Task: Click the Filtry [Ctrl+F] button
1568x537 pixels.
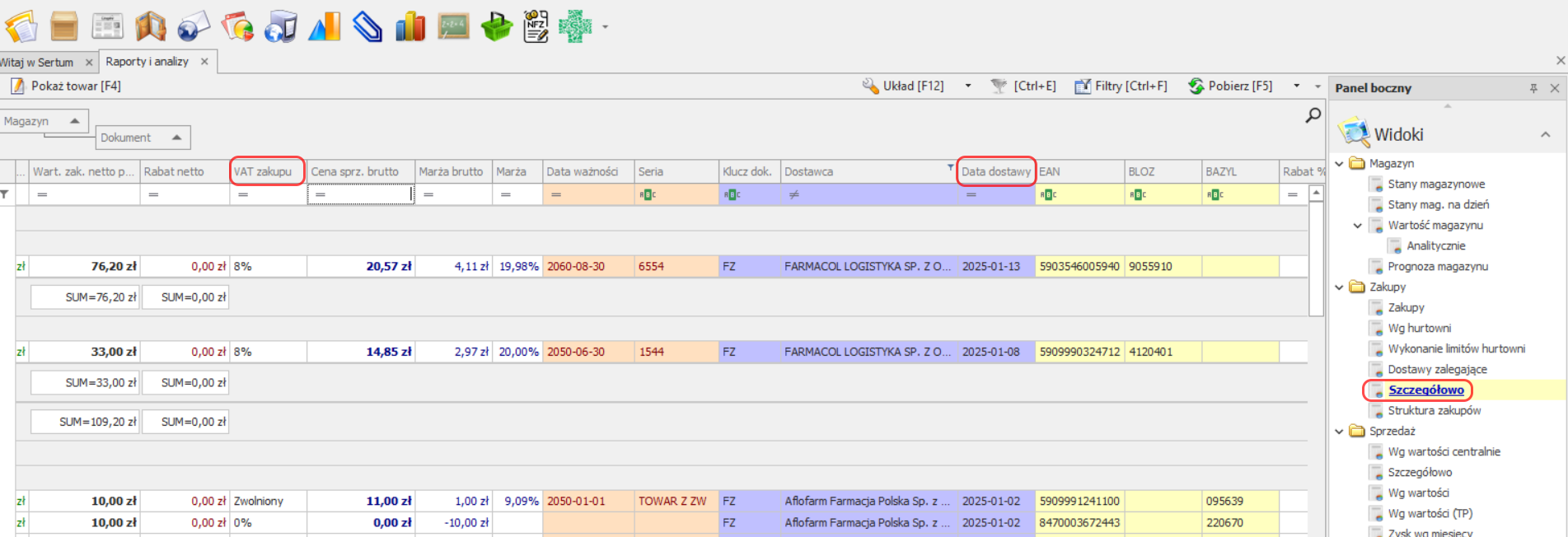Action: pos(1121,86)
